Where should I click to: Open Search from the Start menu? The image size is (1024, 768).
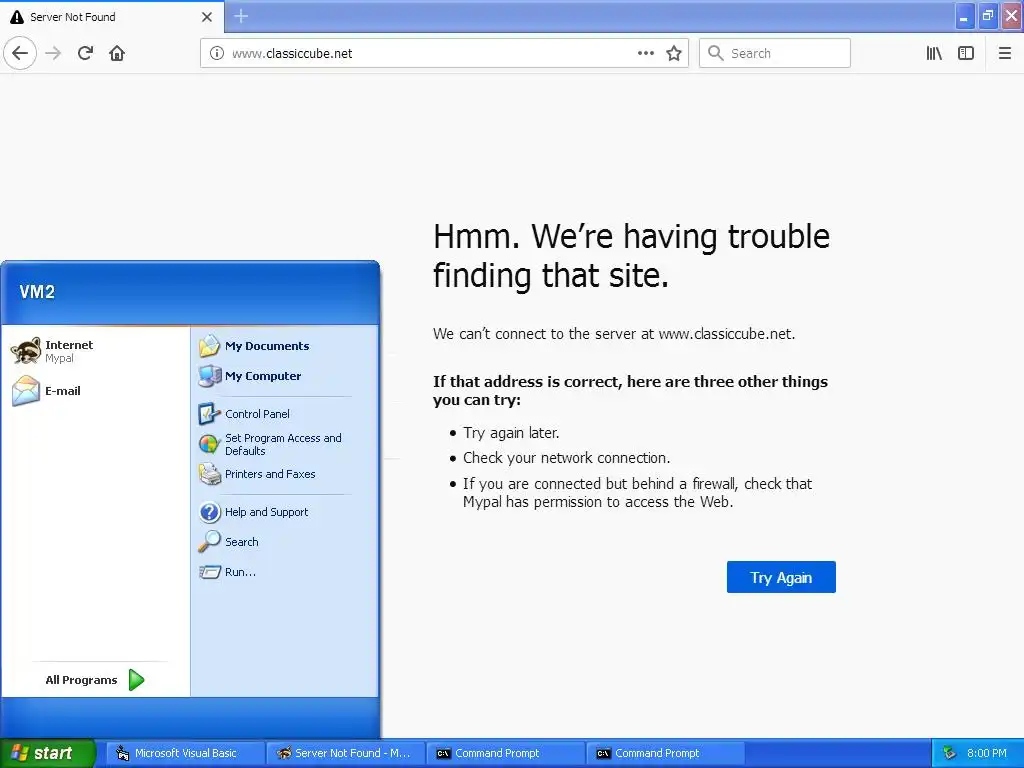pos(285,542)
